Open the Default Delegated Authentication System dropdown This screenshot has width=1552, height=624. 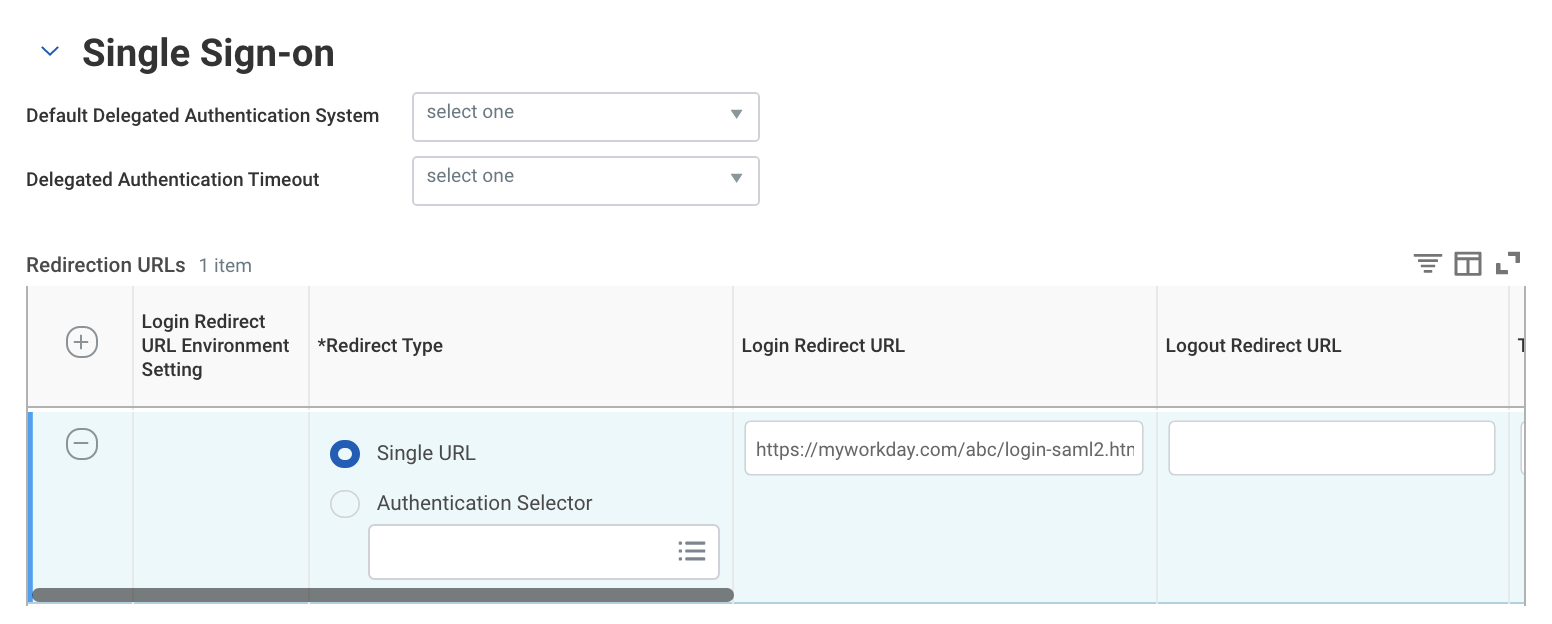point(585,117)
